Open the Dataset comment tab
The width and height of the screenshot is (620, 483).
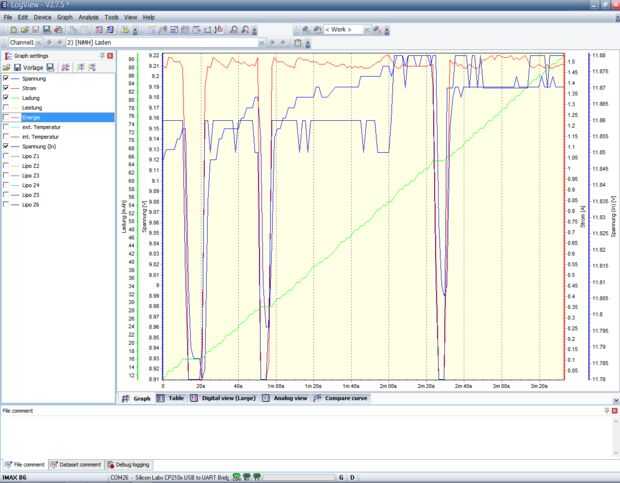pos(76,464)
